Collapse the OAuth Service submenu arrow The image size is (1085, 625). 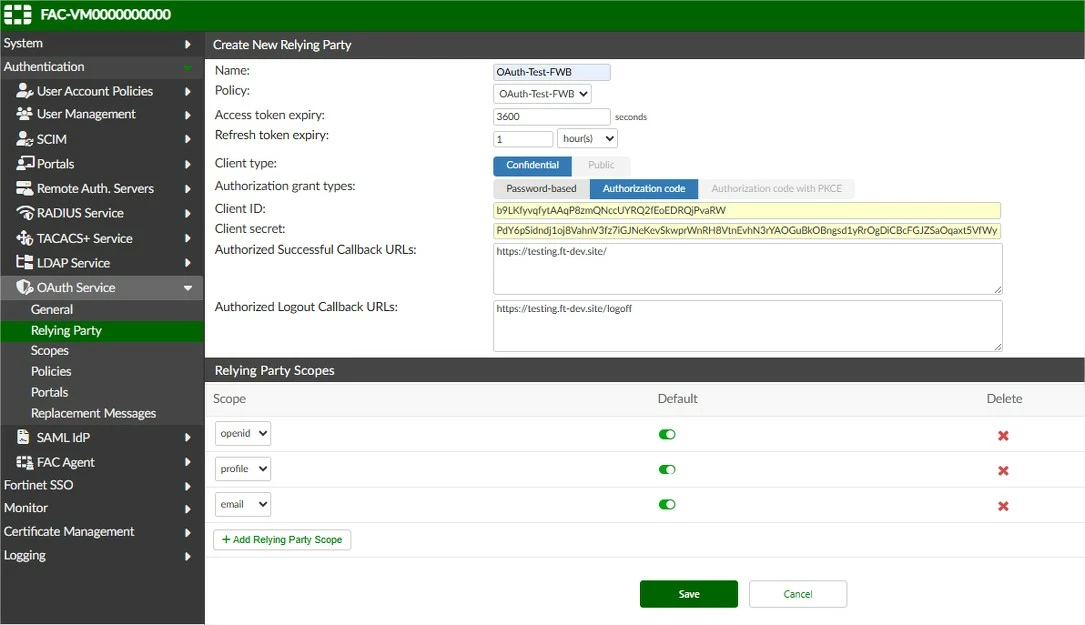(188, 288)
